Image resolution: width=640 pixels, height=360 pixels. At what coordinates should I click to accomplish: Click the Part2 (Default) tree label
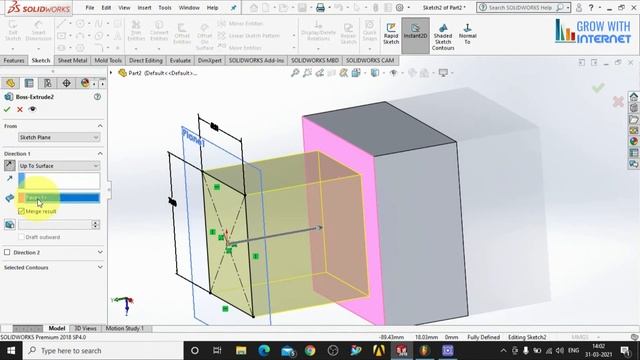tap(162, 73)
